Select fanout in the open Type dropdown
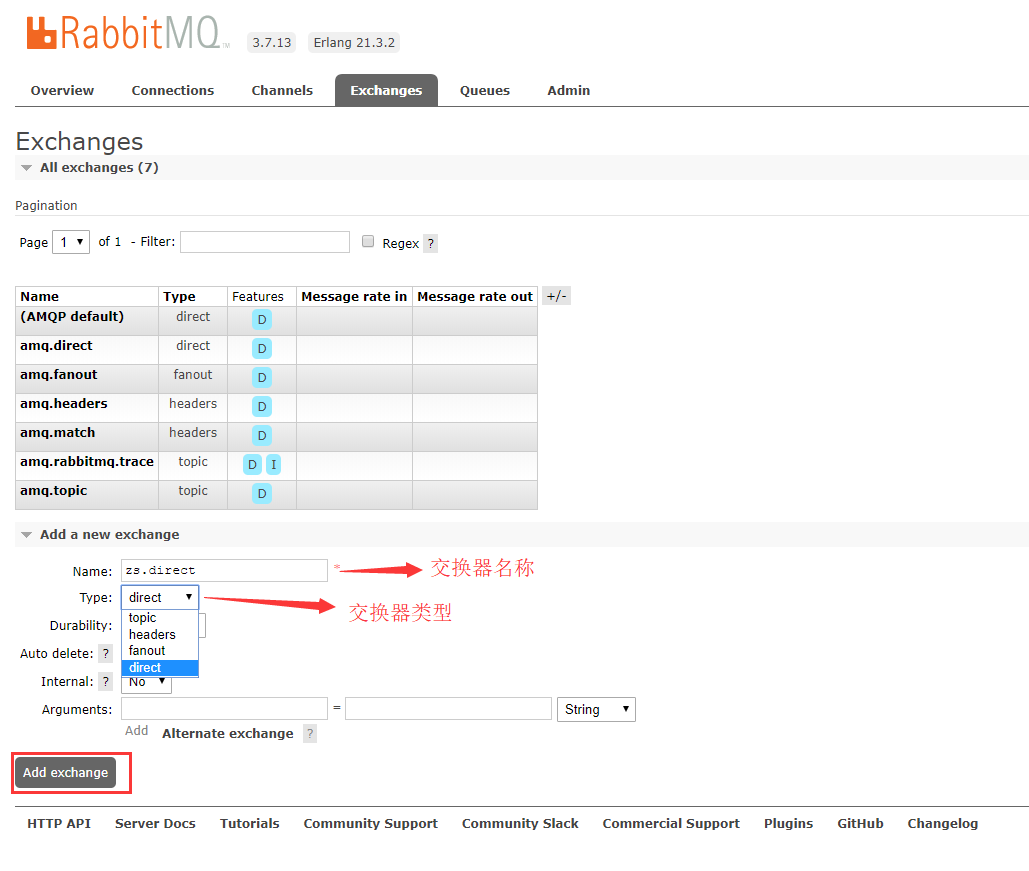The width and height of the screenshot is (1029, 871). [x=149, y=651]
